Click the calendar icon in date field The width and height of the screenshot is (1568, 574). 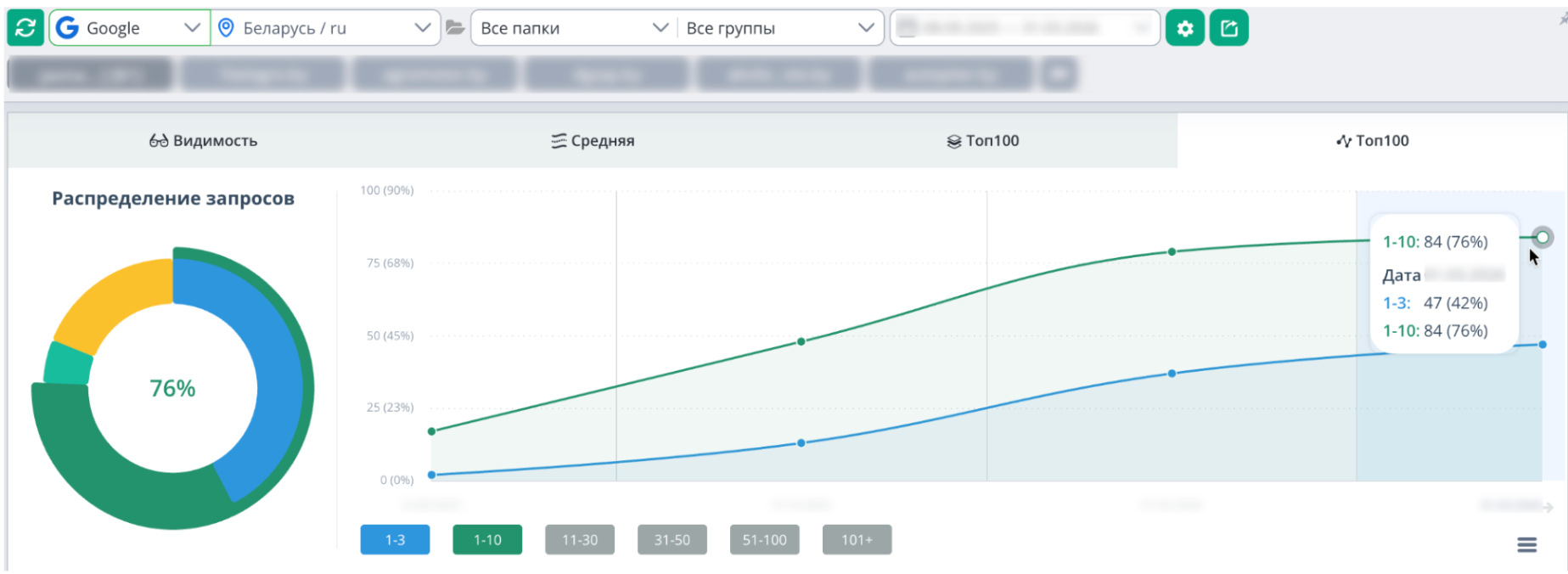click(907, 28)
